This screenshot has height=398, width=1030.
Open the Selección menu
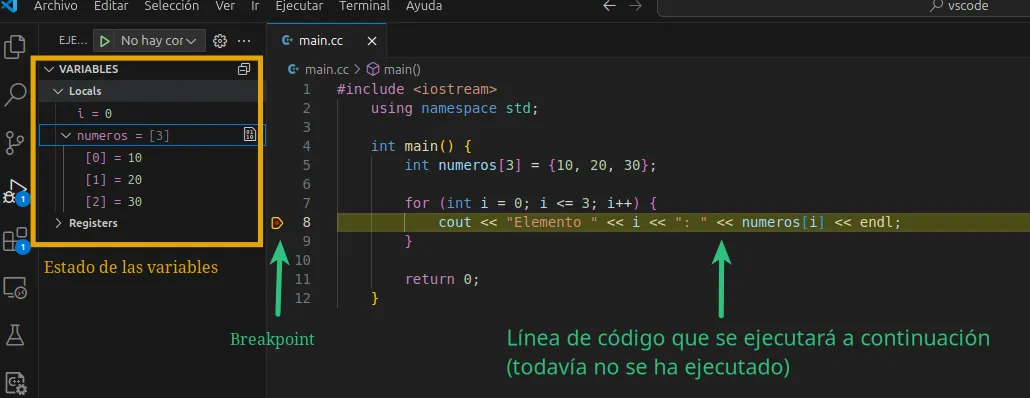[171, 6]
